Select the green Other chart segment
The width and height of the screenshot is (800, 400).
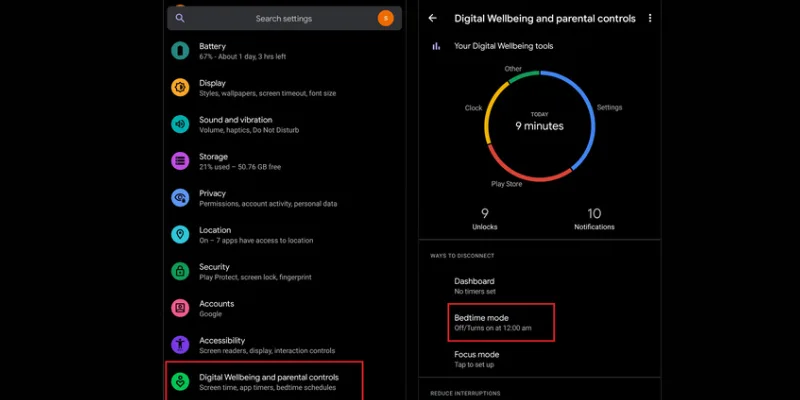(523, 75)
